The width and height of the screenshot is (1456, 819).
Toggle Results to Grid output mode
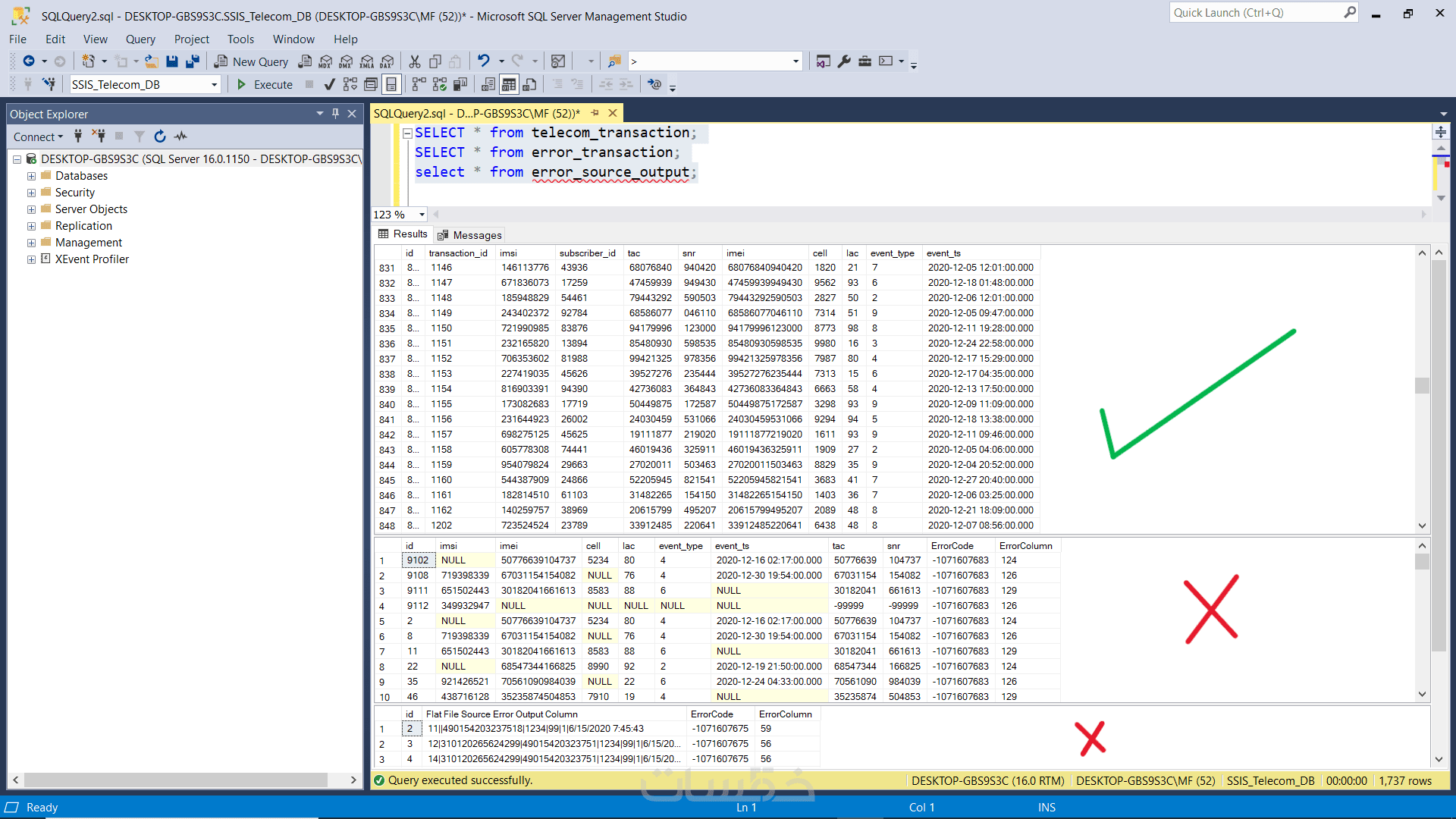click(509, 84)
